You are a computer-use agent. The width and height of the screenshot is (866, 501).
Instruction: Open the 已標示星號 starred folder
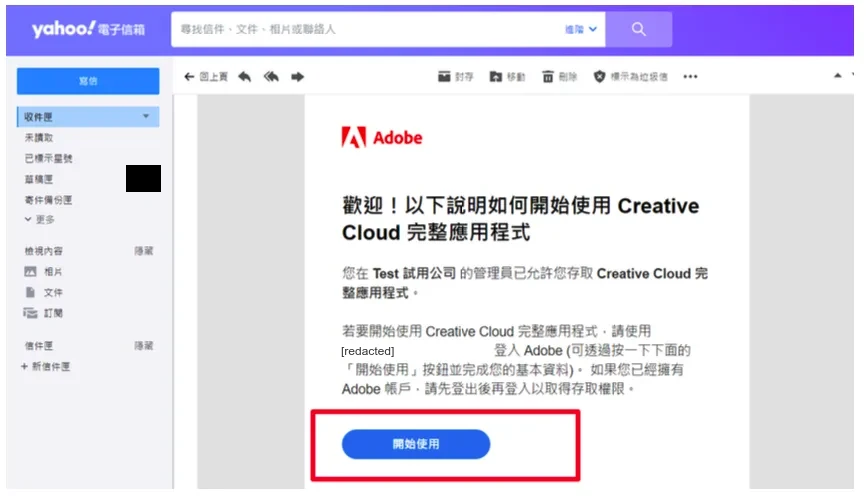(48, 159)
